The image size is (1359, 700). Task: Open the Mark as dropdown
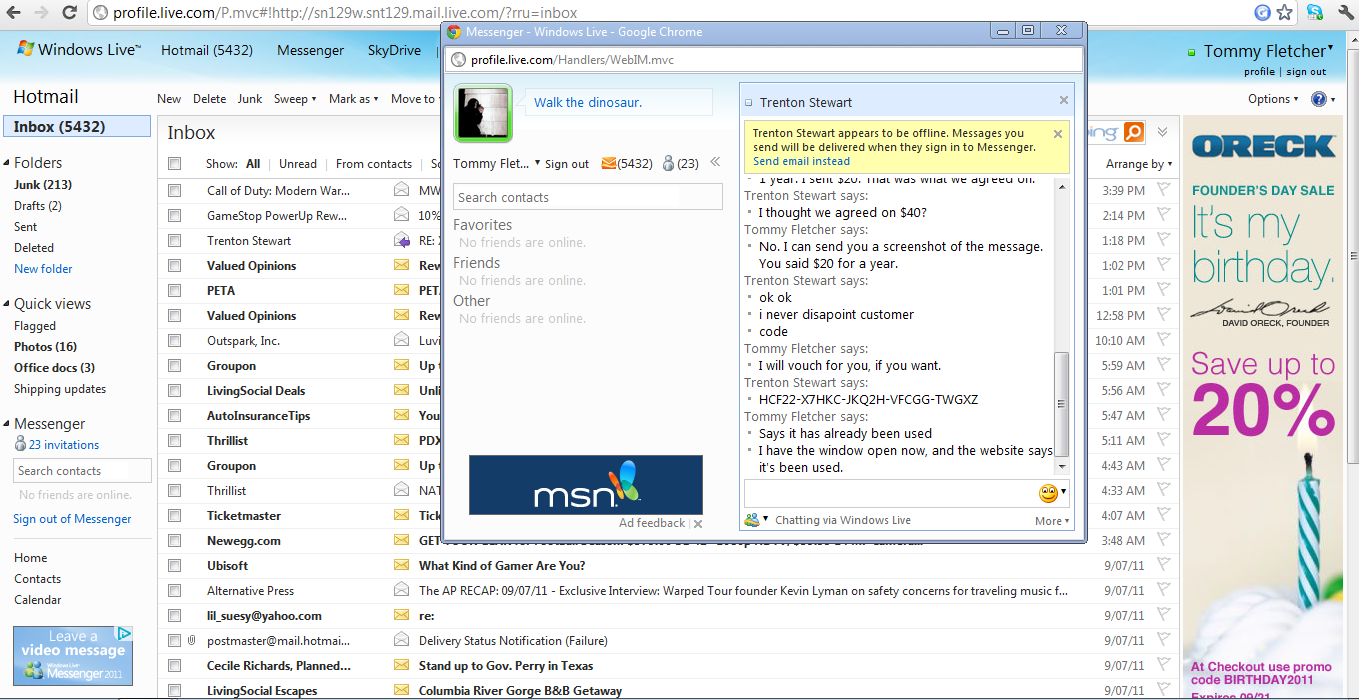click(x=354, y=99)
